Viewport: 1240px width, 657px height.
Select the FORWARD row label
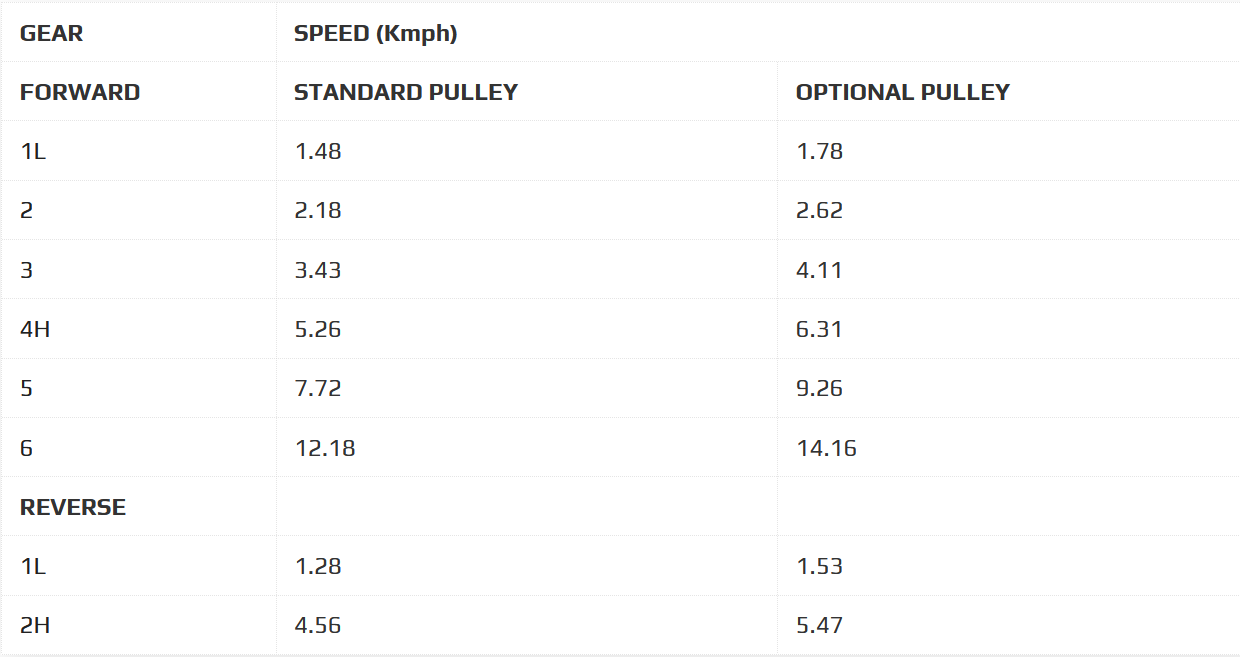[x=80, y=92]
